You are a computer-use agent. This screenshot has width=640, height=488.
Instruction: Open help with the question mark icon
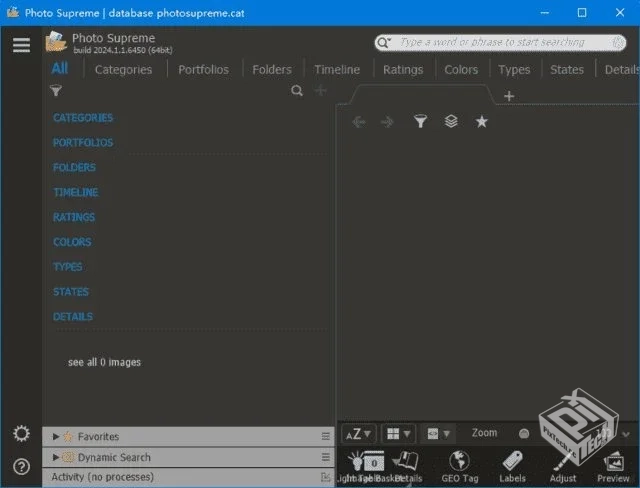pyautogui.click(x=21, y=466)
